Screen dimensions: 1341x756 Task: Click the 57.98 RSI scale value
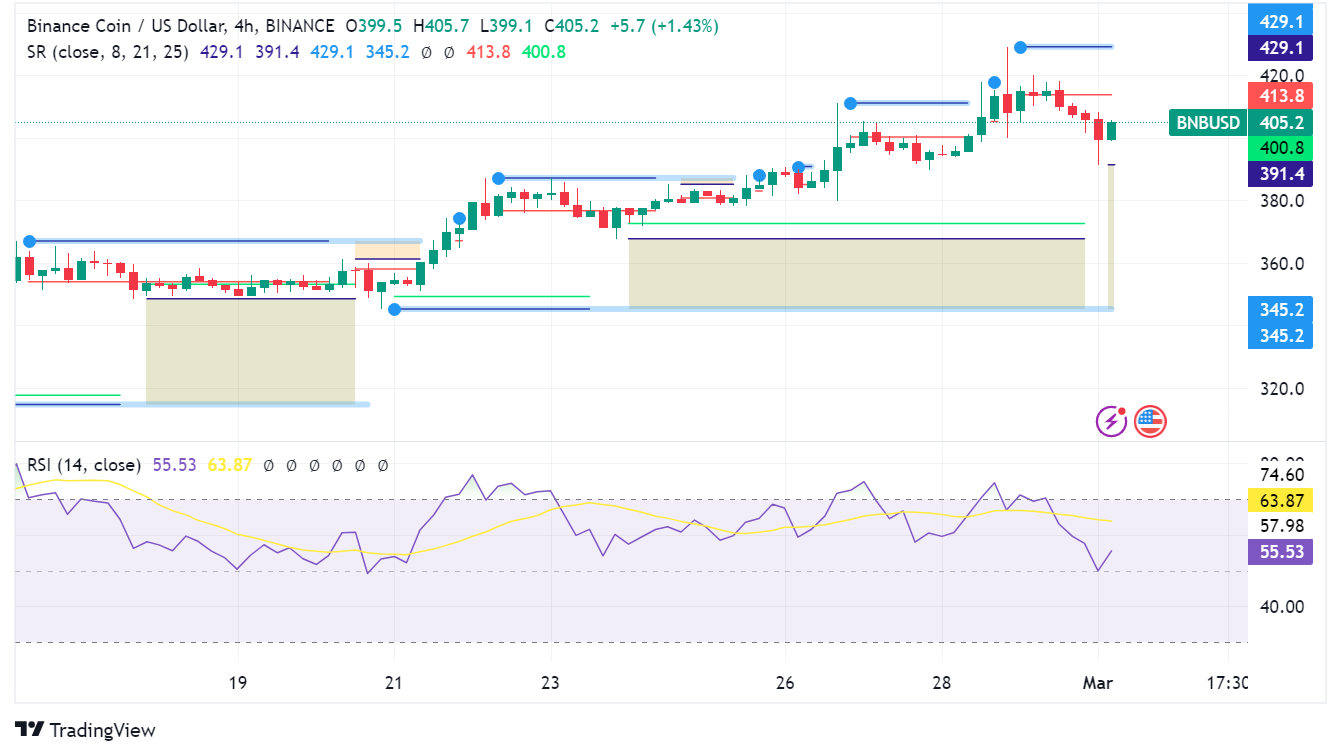point(1281,526)
